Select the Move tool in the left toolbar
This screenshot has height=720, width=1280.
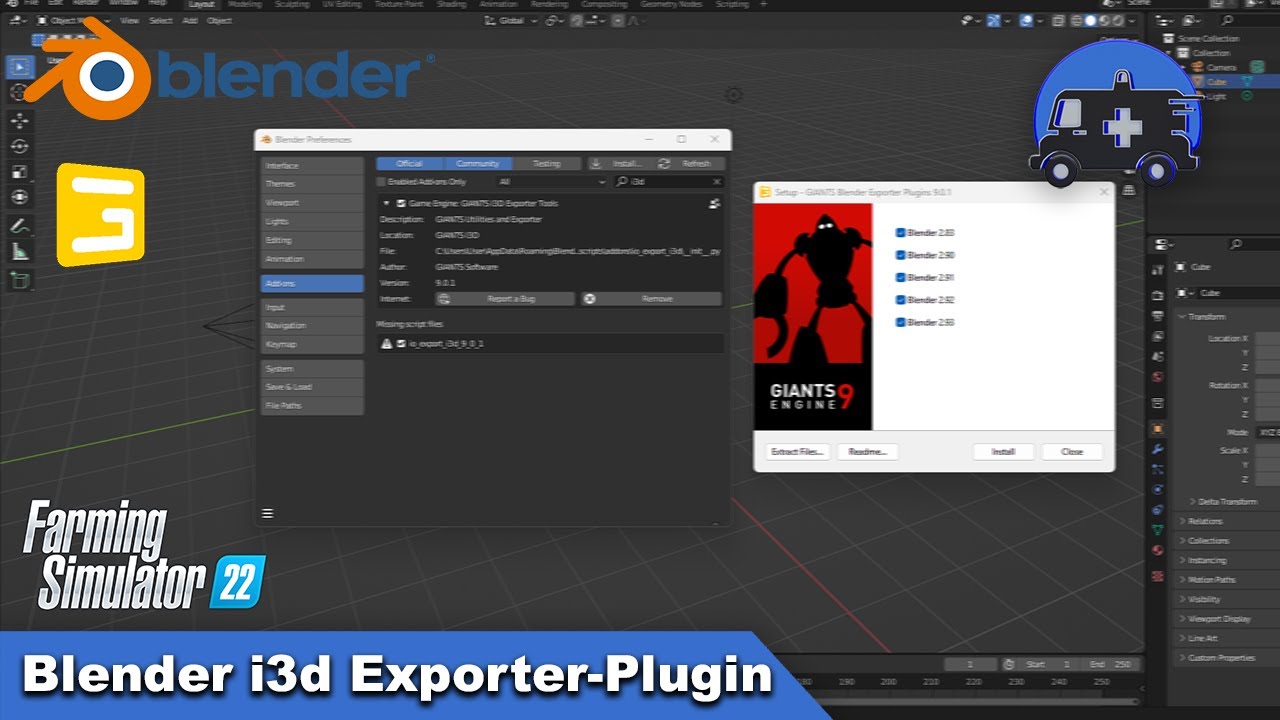pyautogui.click(x=20, y=120)
